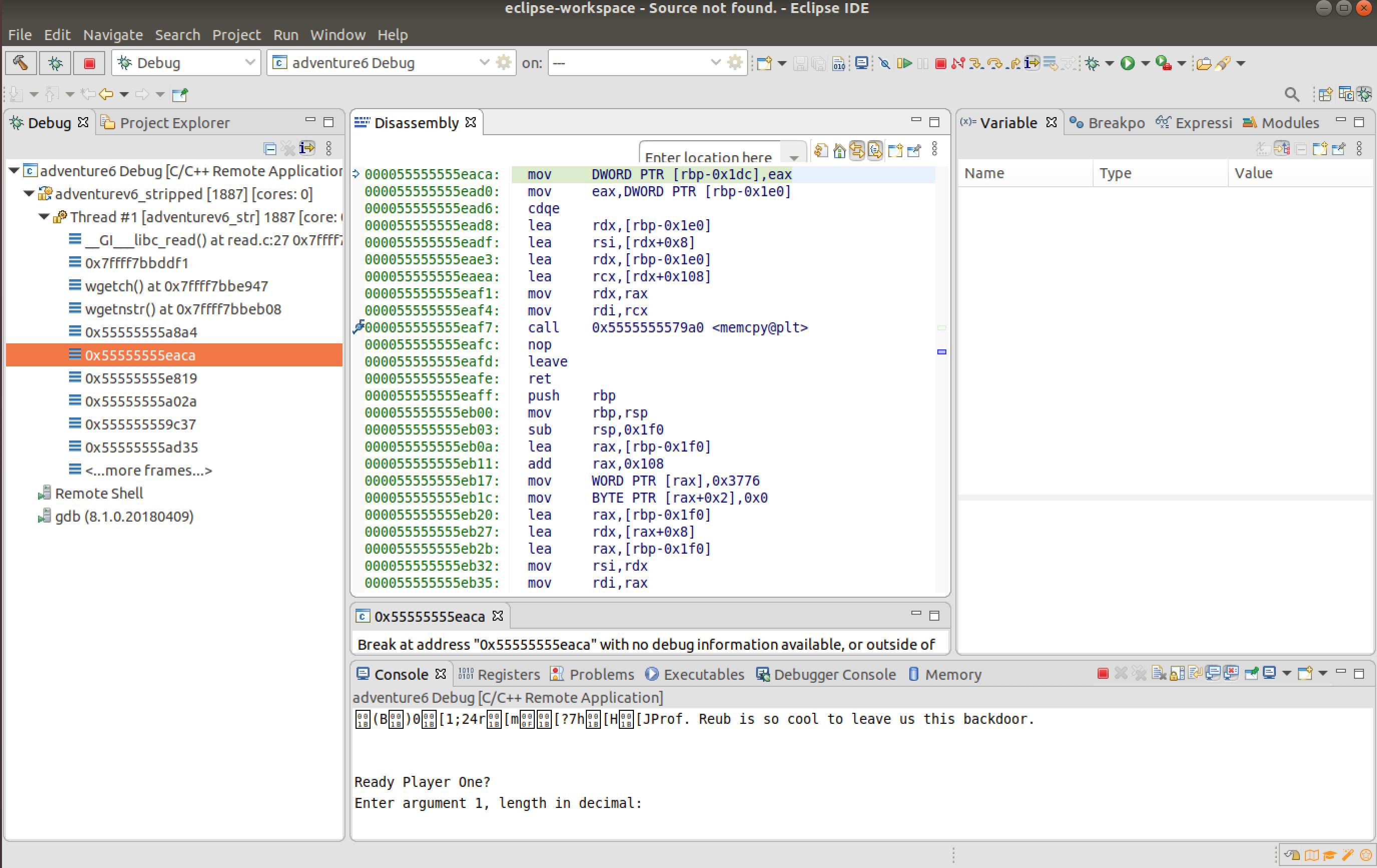Click the more frames entry
Viewport: 1377px width, 868px height.
(148, 471)
